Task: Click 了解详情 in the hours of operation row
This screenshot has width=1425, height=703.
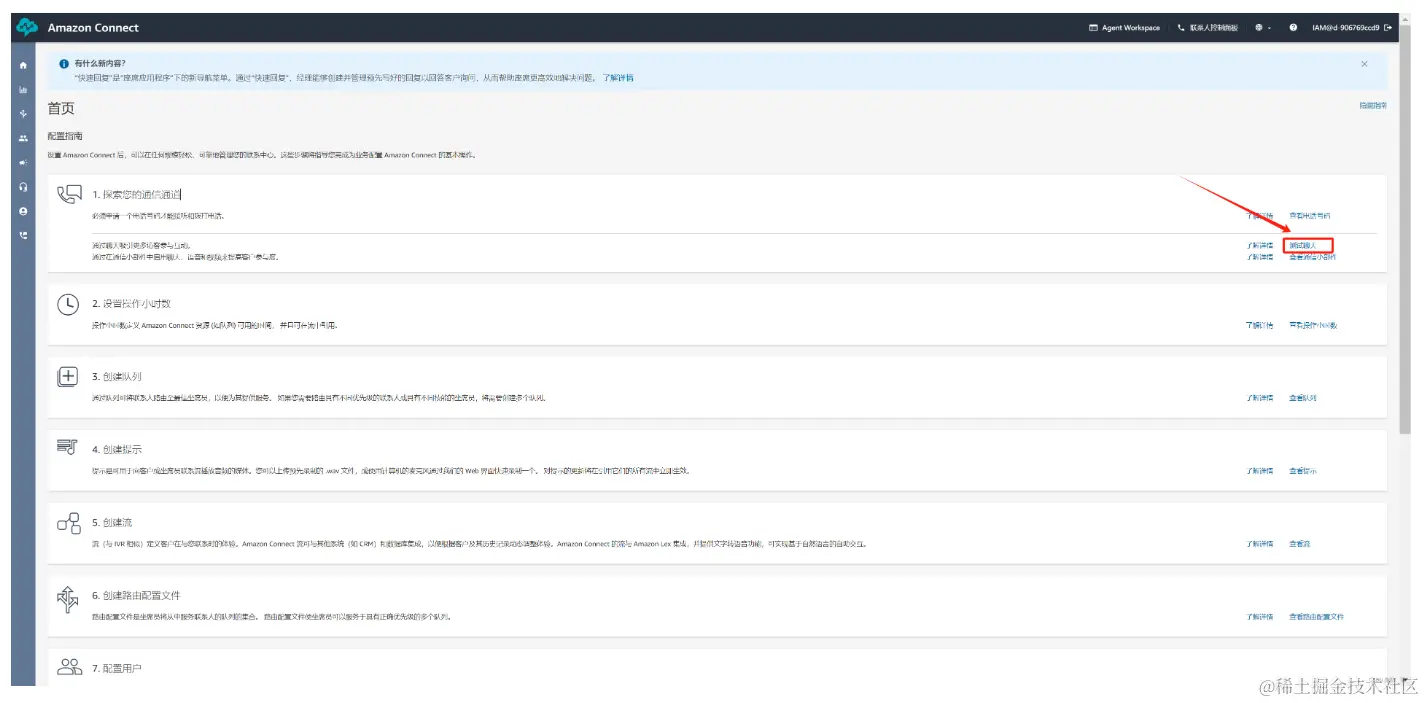Action: (x=1260, y=326)
